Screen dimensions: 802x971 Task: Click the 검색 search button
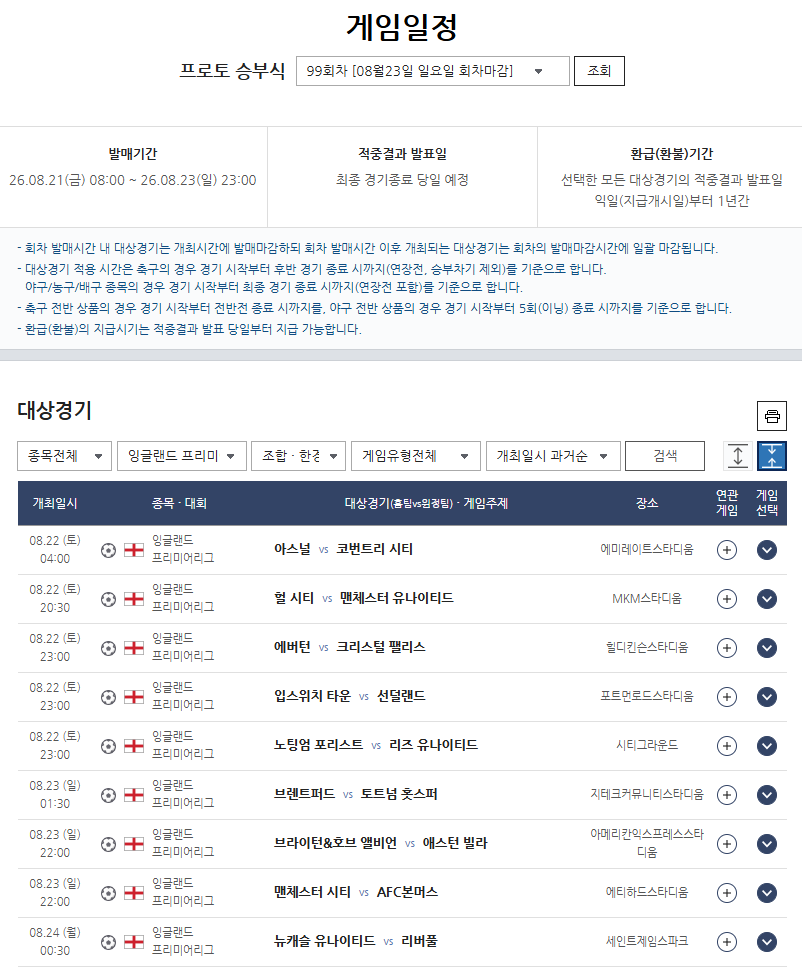665,456
